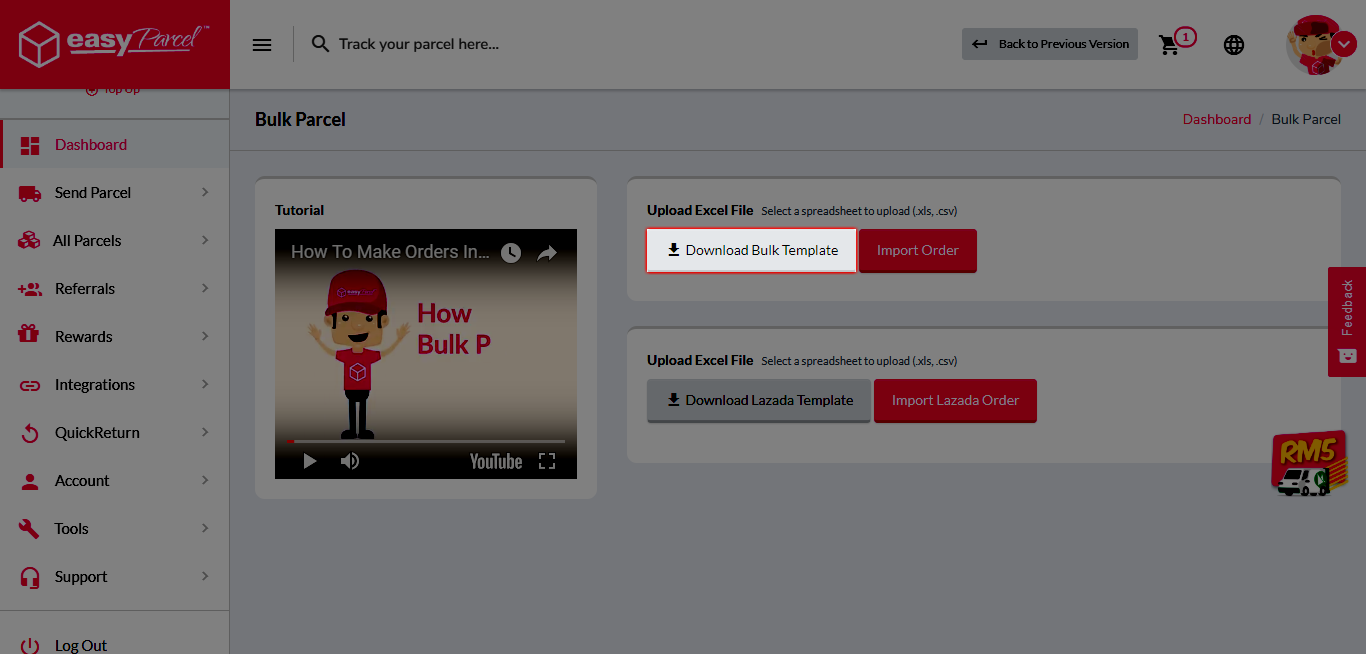Click the YouTube logo on video
The width and height of the screenshot is (1366, 654).
496,461
